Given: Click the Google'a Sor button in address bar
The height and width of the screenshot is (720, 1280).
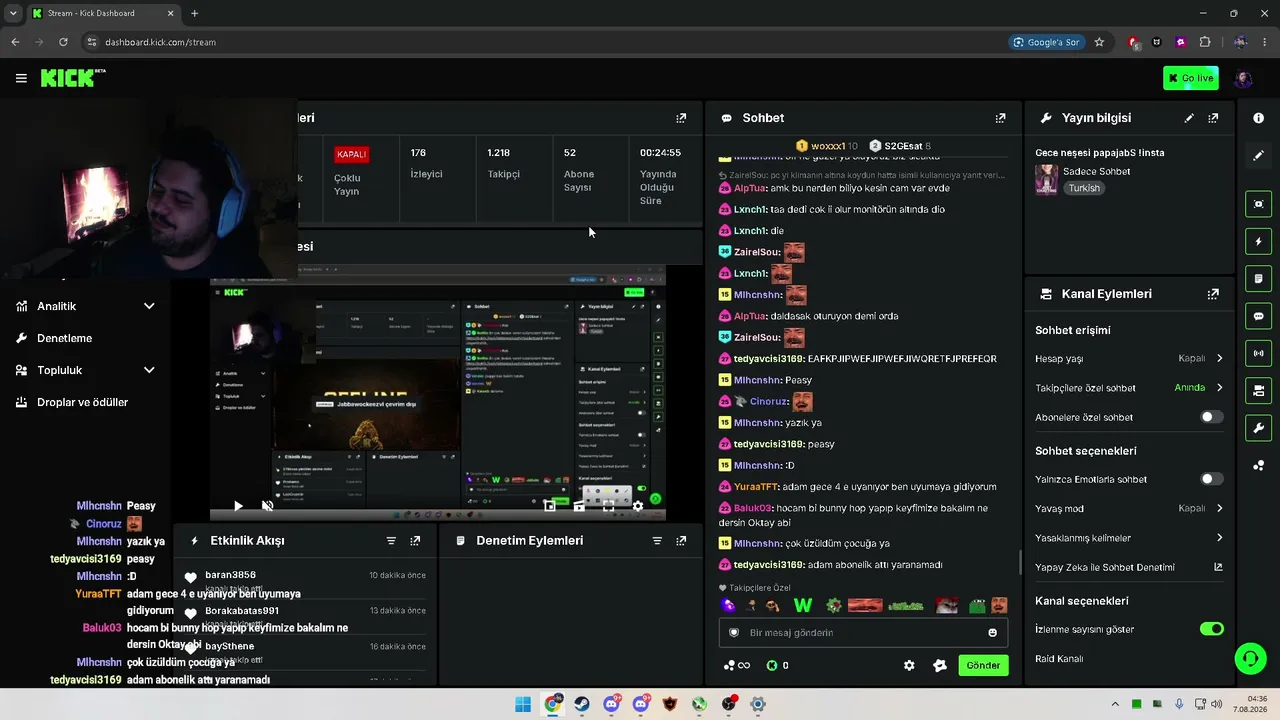Looking at the screenshot, I should (1046, 42).
